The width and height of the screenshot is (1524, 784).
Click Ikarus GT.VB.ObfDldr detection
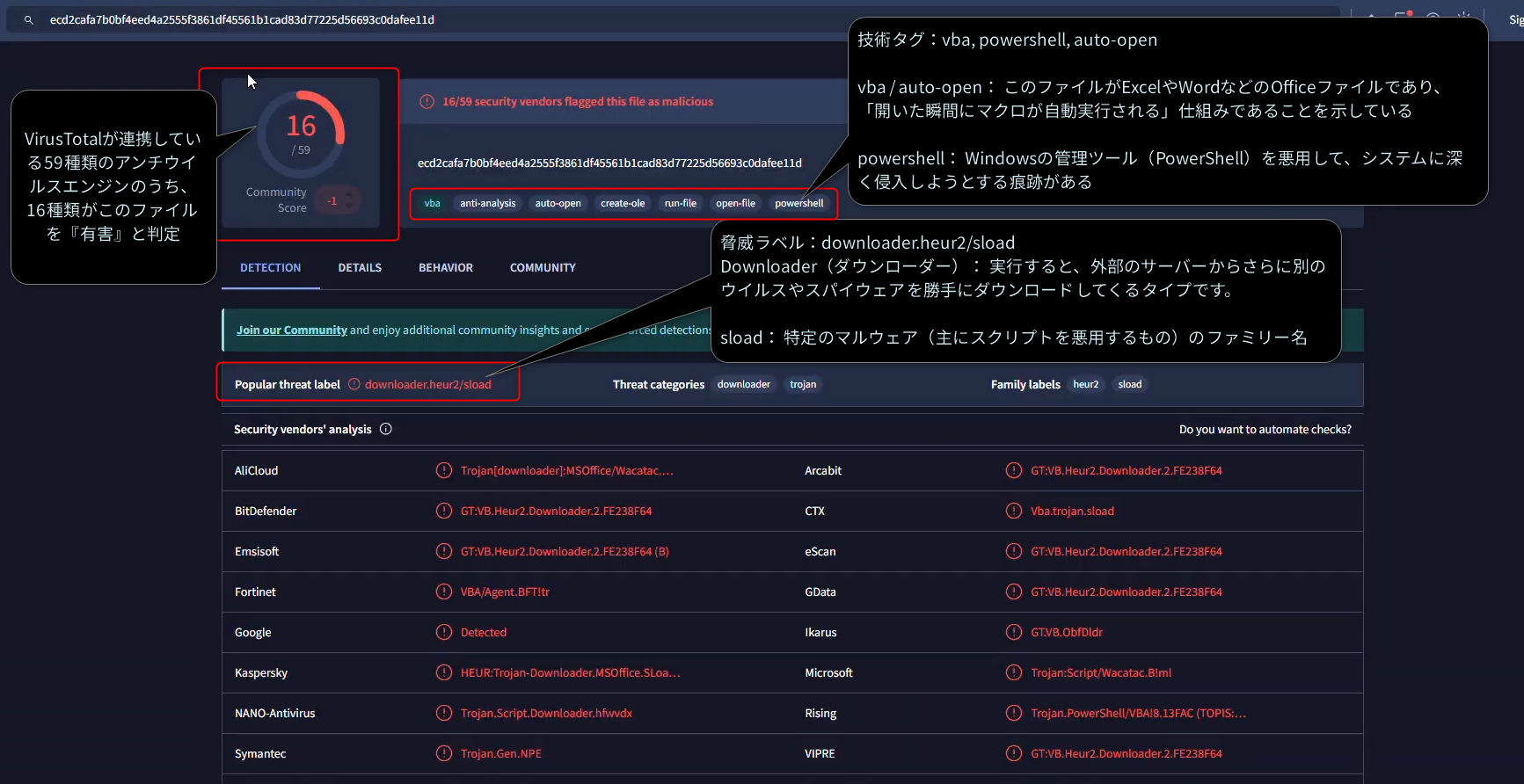[1067, 632]
